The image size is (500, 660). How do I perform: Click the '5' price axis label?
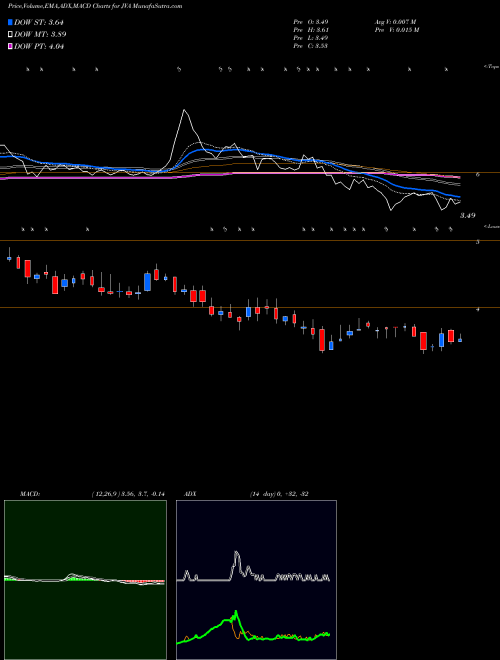coord(478,242)
